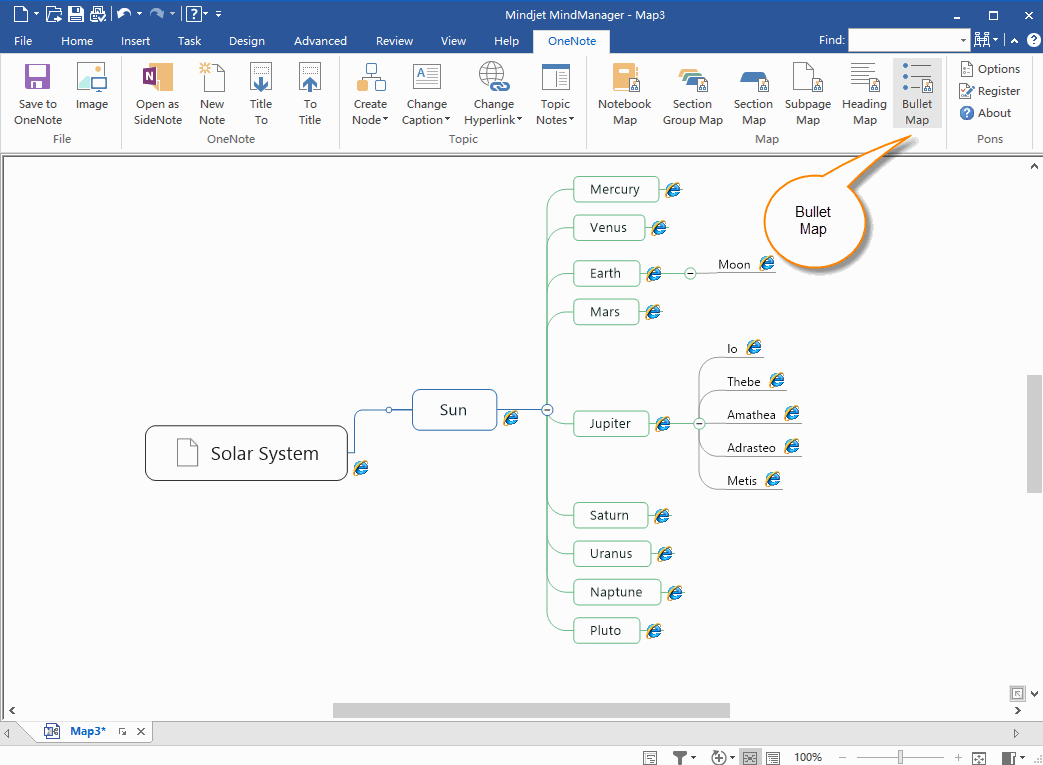Viewport: 1043px width, 765px height.
Task: Open the hyperlink icon beside Solar System
Action: click(361, 468)
